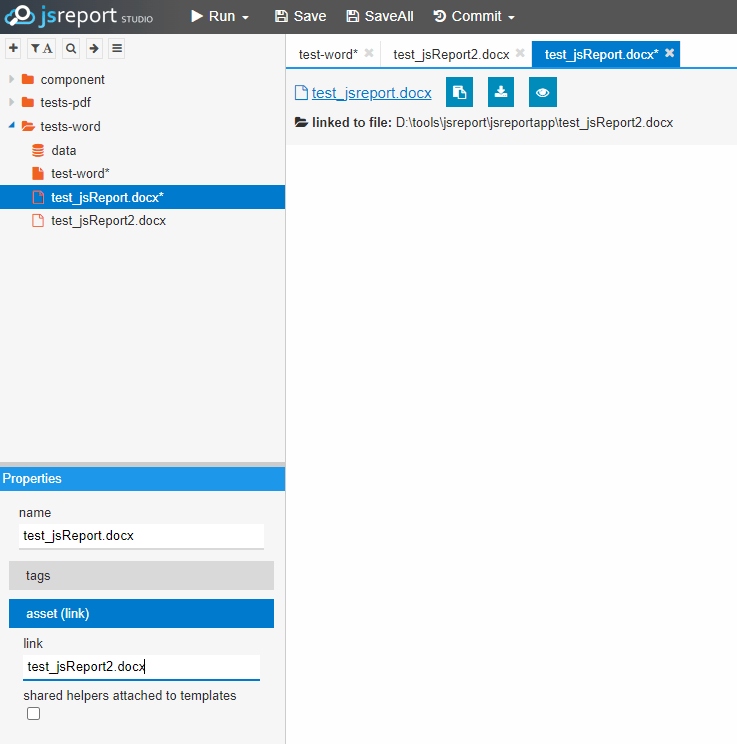Click the Properties panel header

pyautogui.click(x=142, y=478)
